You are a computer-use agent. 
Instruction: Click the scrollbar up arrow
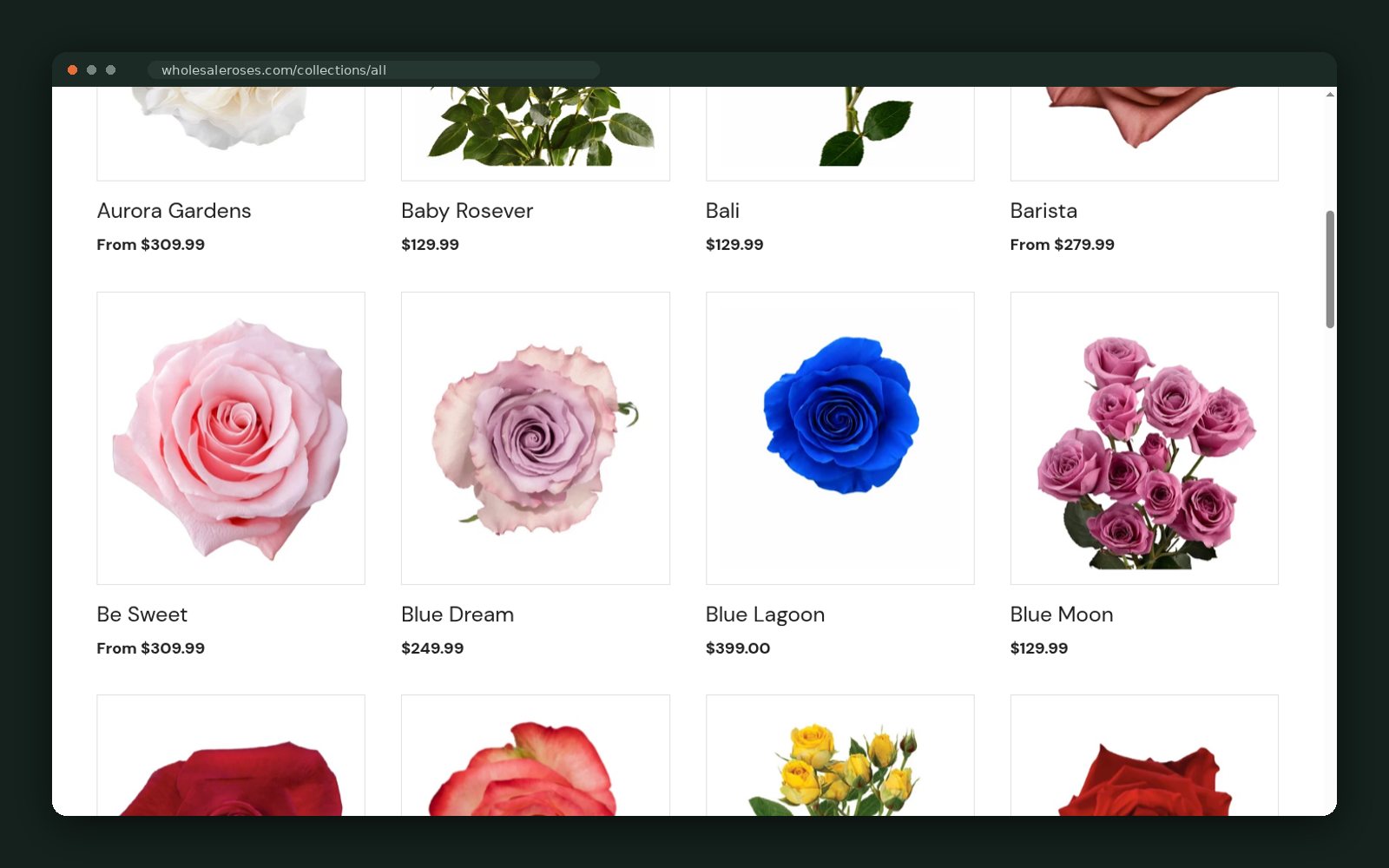(x=1330, y=94)
